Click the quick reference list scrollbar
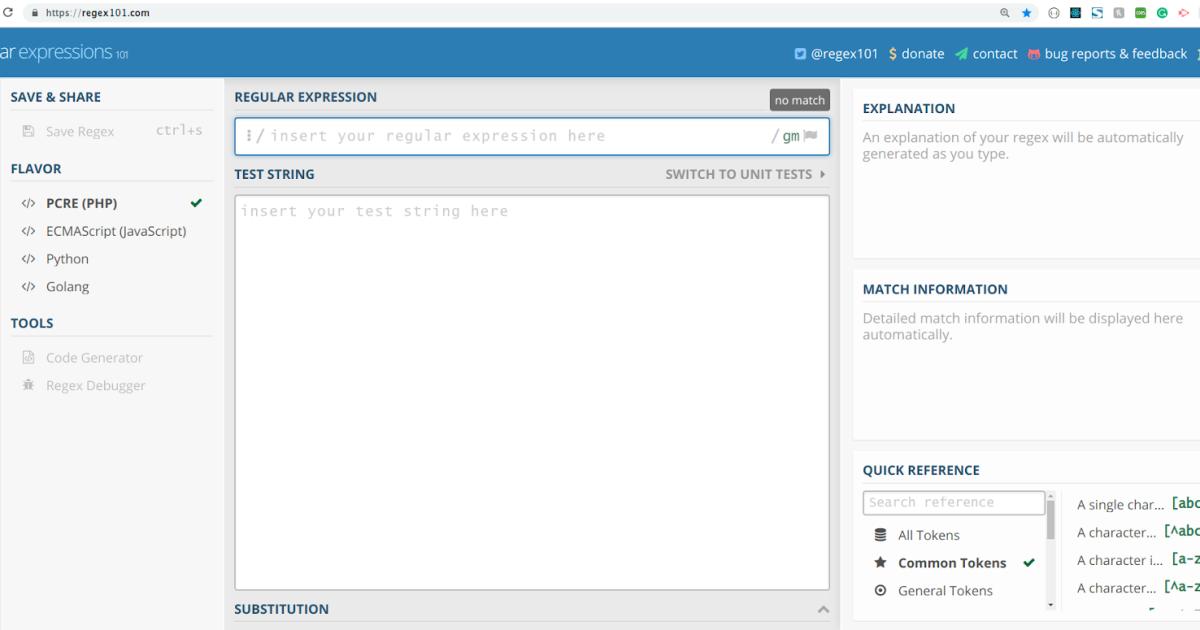The height and width of the screenshot is (630, 1200). (1050, 520)
